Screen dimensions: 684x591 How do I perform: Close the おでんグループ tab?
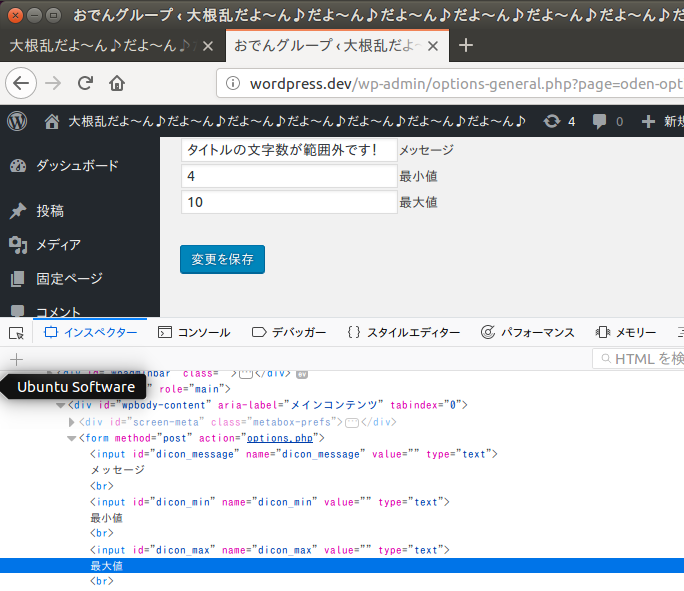(433, 46)
